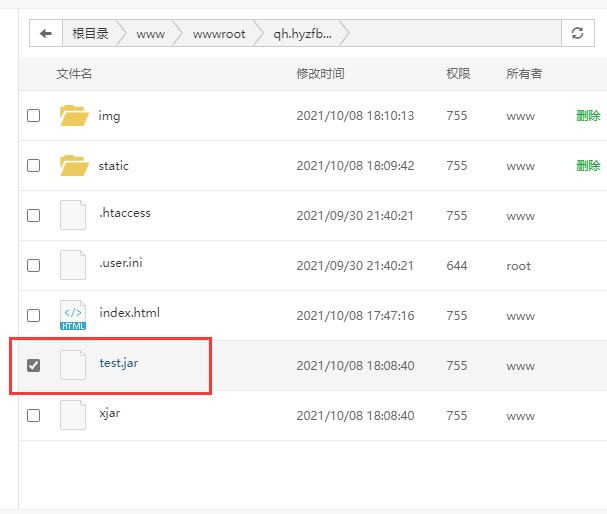Tick the xjar checkbox
This screenshot has width=607, height=514.
point(33,415)
